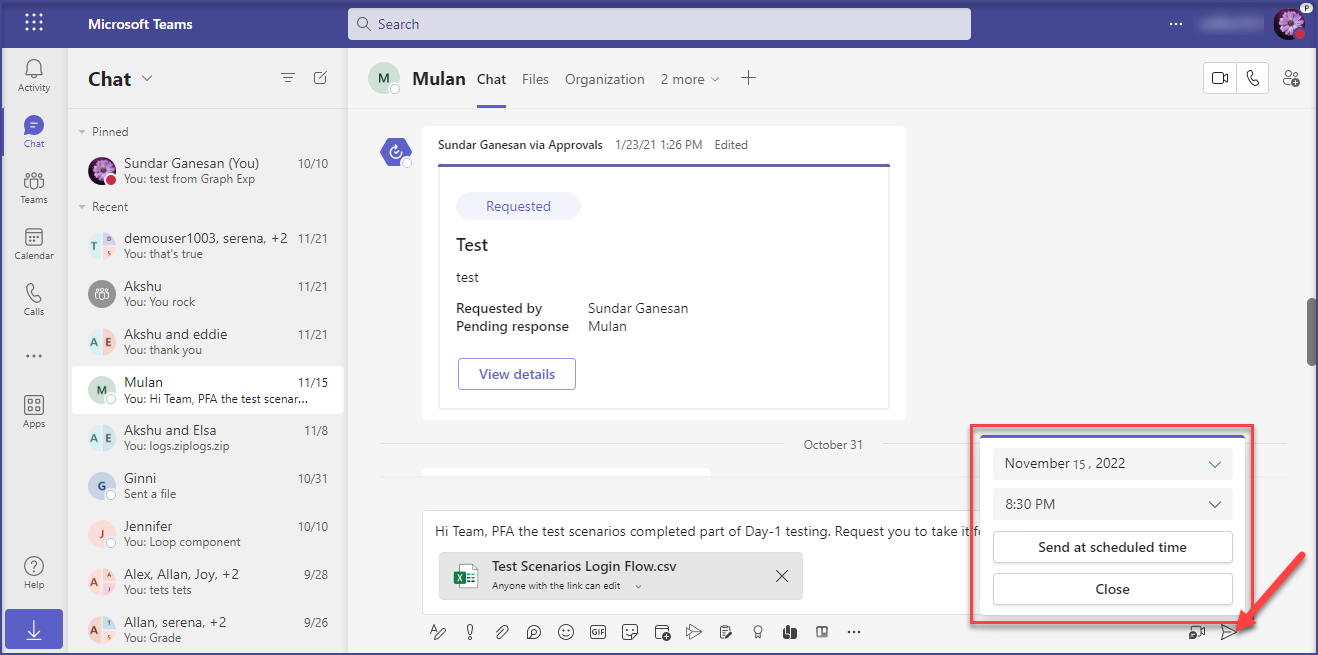The image size is (1318, 655).
Task: Open the Activity feed in sidebar
Action: [34, 75]
